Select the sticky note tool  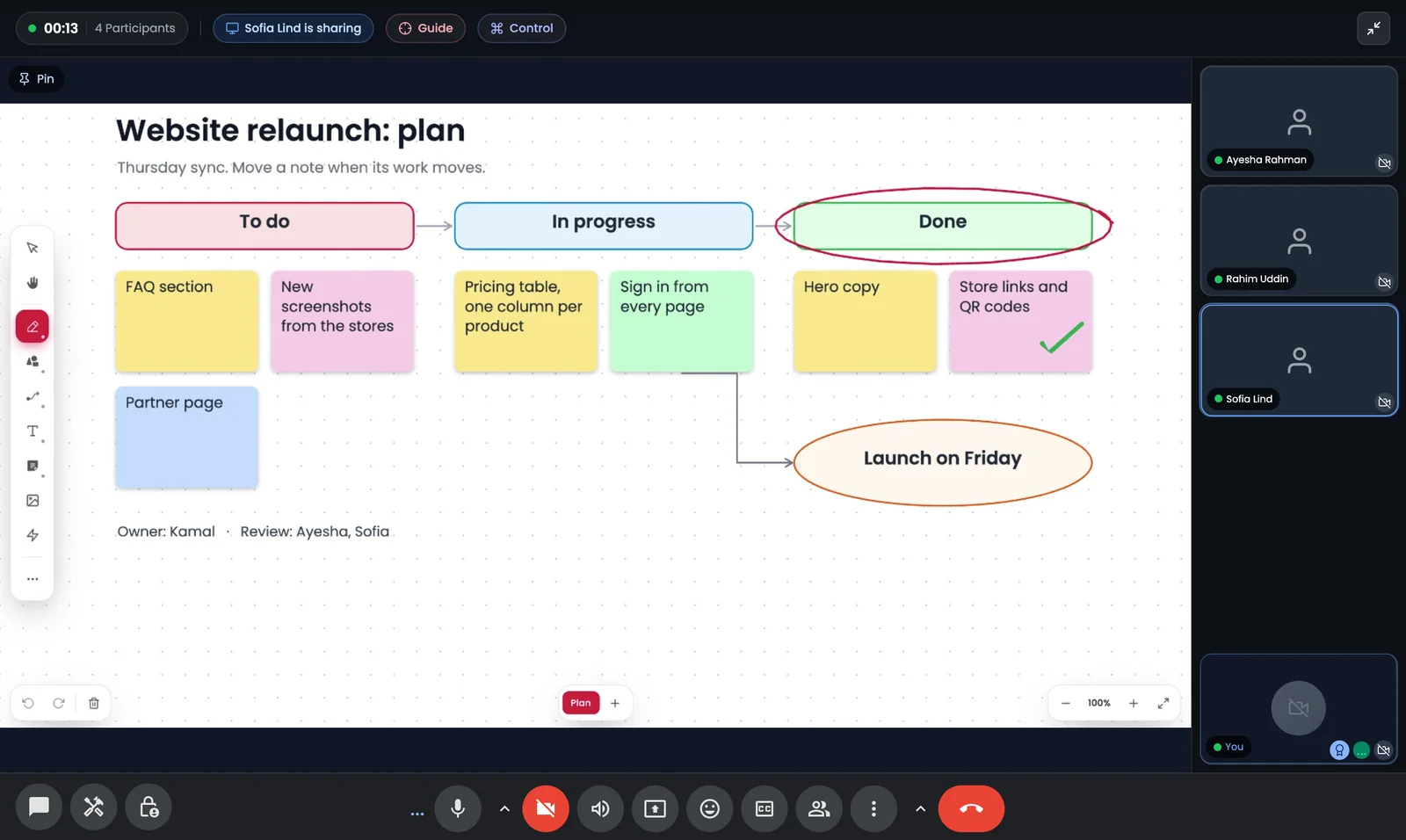(33, 466)
